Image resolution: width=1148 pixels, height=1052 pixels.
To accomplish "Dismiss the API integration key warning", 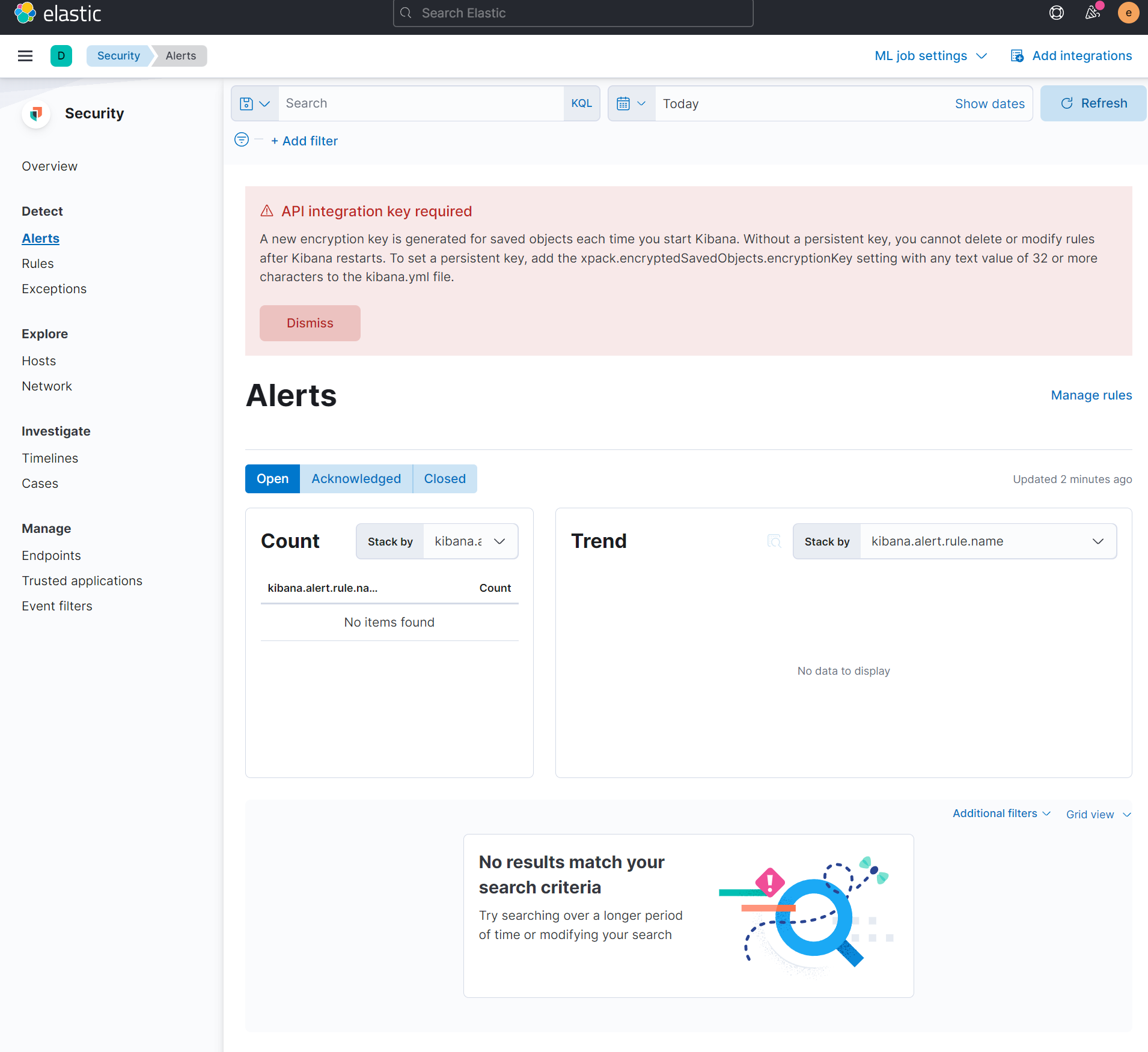I will tap(310, 323).
